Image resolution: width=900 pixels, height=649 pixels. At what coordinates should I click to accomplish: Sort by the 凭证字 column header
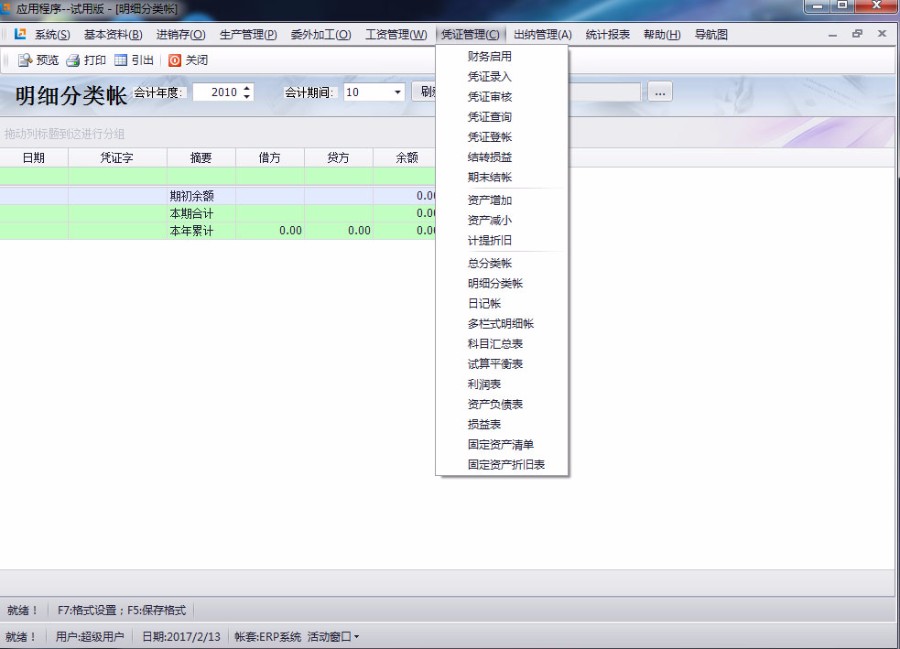[117, 157]
